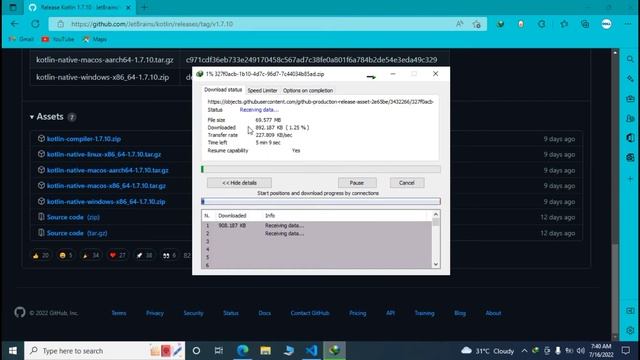Click the Downloaded column header
Viewport: 640px width, 360px height.
tap(232, 216)
